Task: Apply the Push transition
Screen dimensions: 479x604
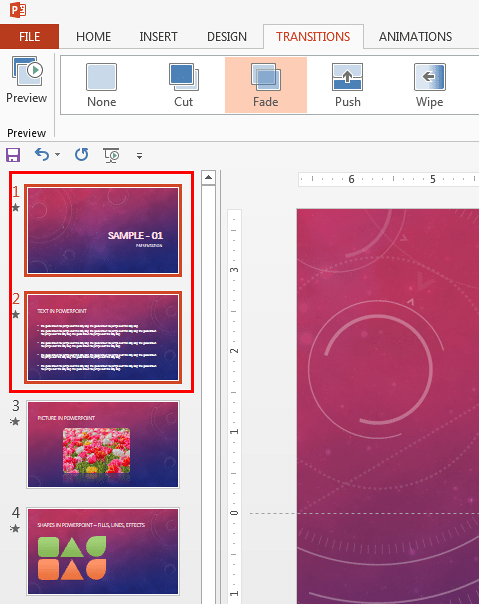Action: click(x=348, y=85)
